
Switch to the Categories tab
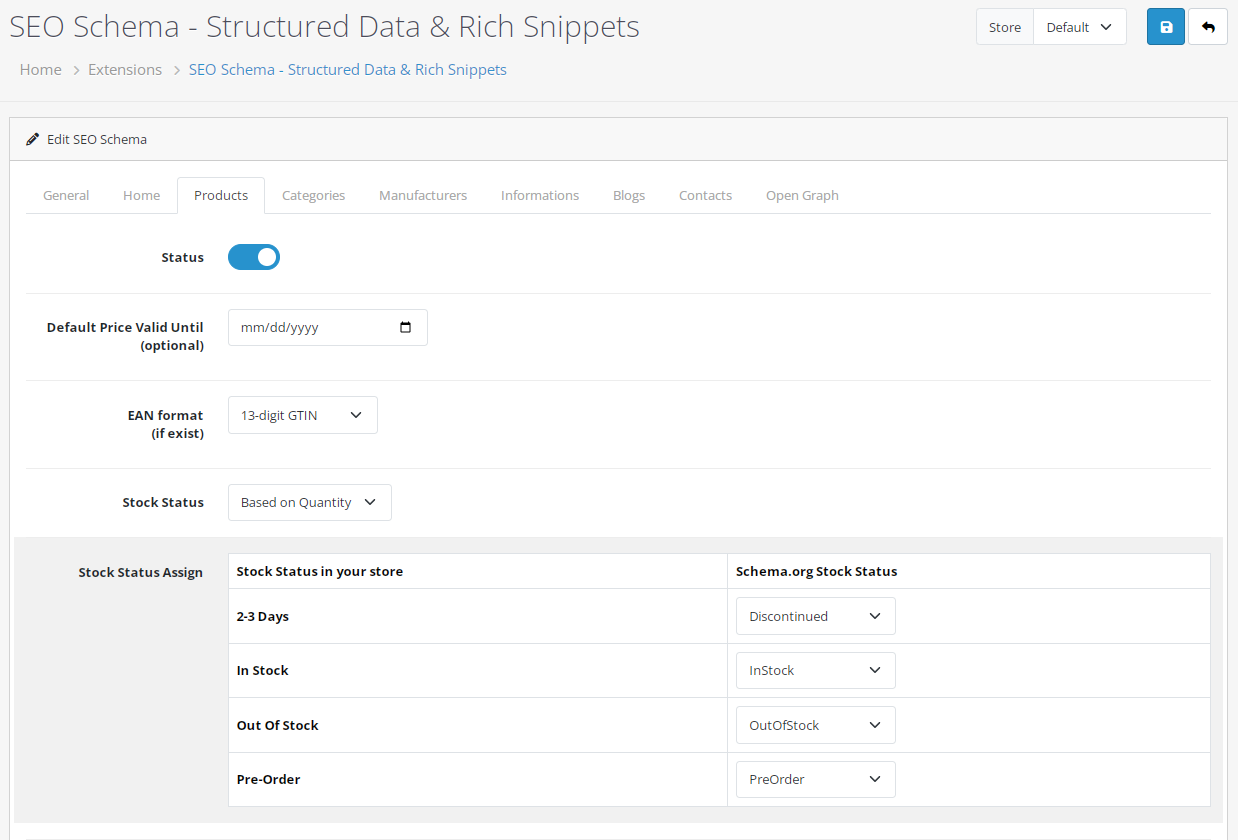pyautogui.click(x=313, y=195)
